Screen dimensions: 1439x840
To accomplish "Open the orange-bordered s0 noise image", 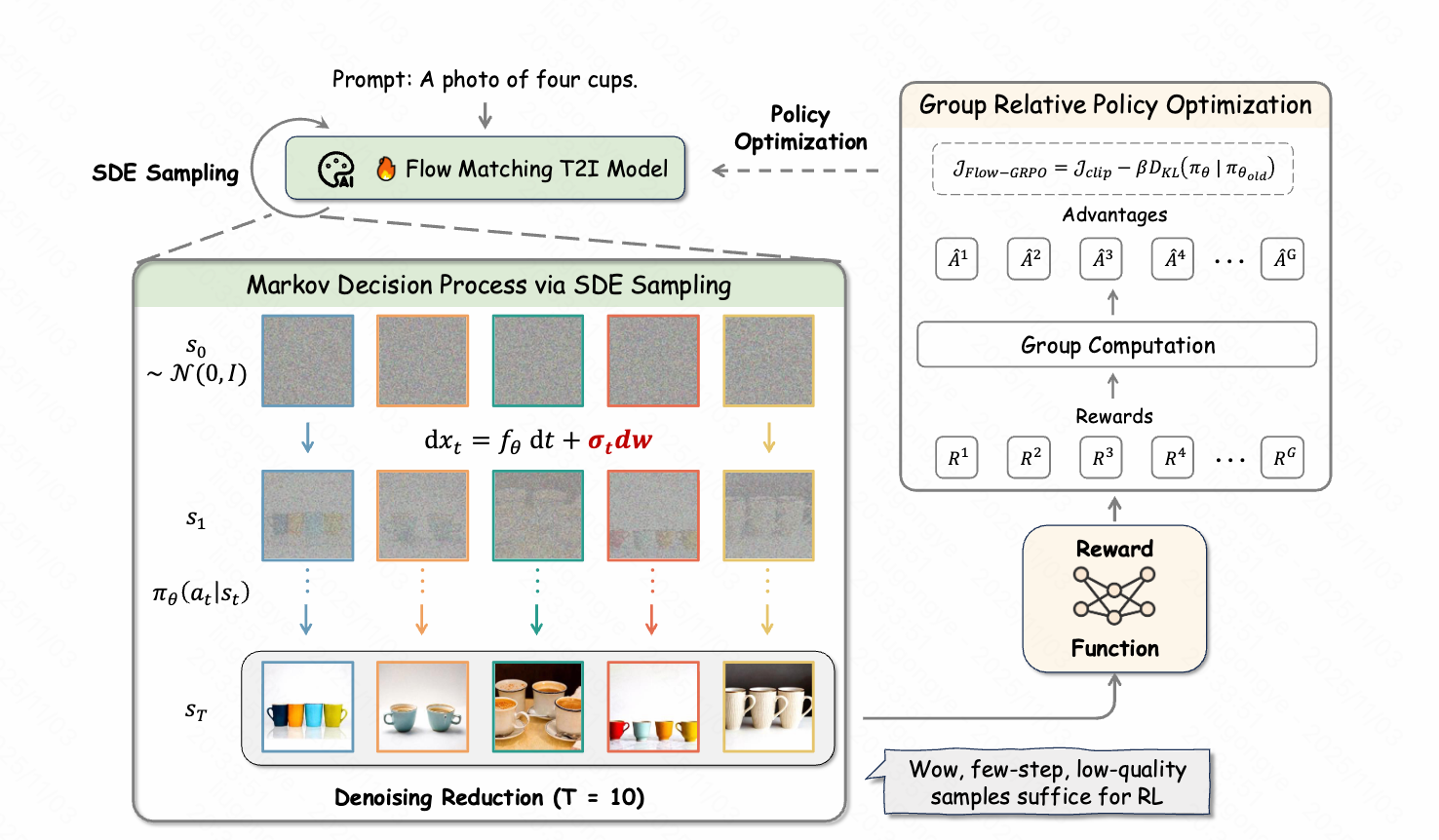I will coord(423,361).
